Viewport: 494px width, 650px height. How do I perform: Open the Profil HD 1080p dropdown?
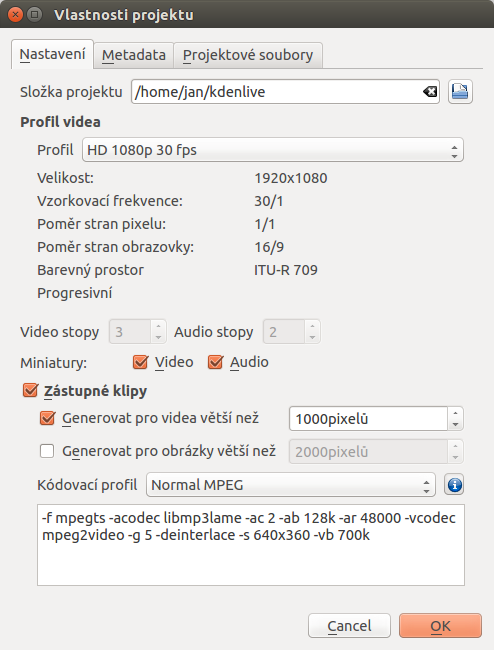coord(273,150)
